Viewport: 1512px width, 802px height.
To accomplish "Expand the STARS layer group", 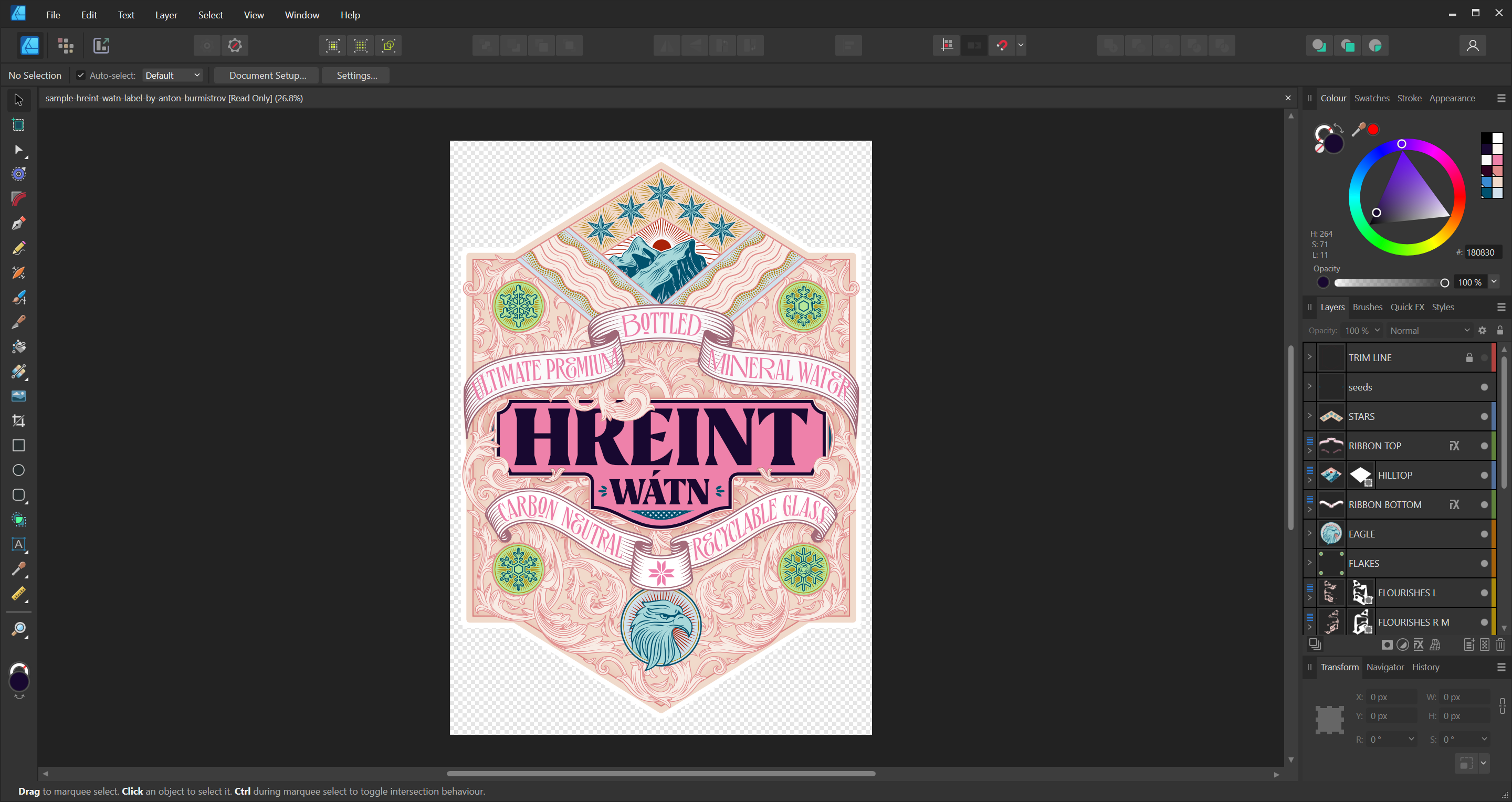I will coord(1309,416).
